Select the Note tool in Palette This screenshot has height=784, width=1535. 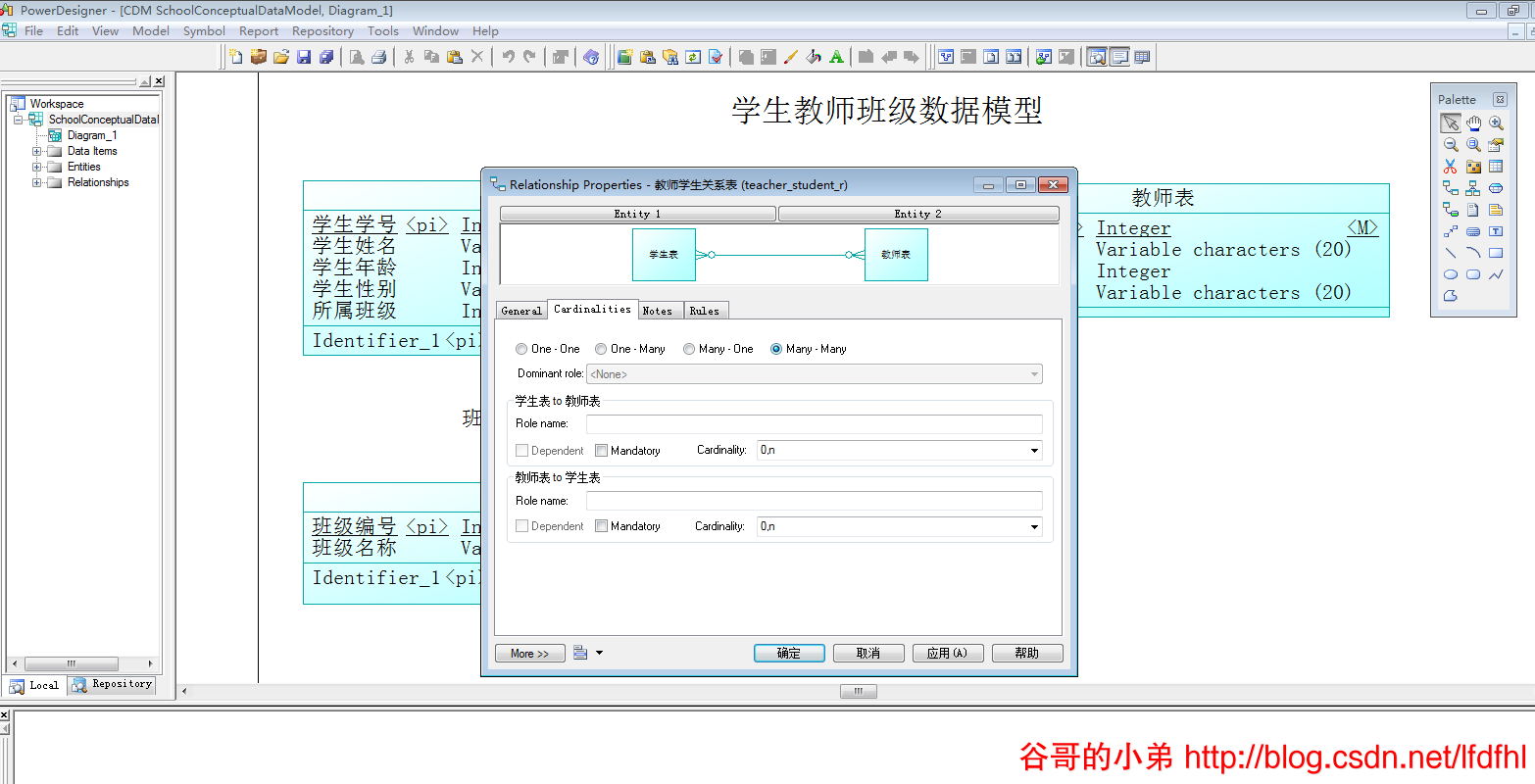click(1496, 210)
